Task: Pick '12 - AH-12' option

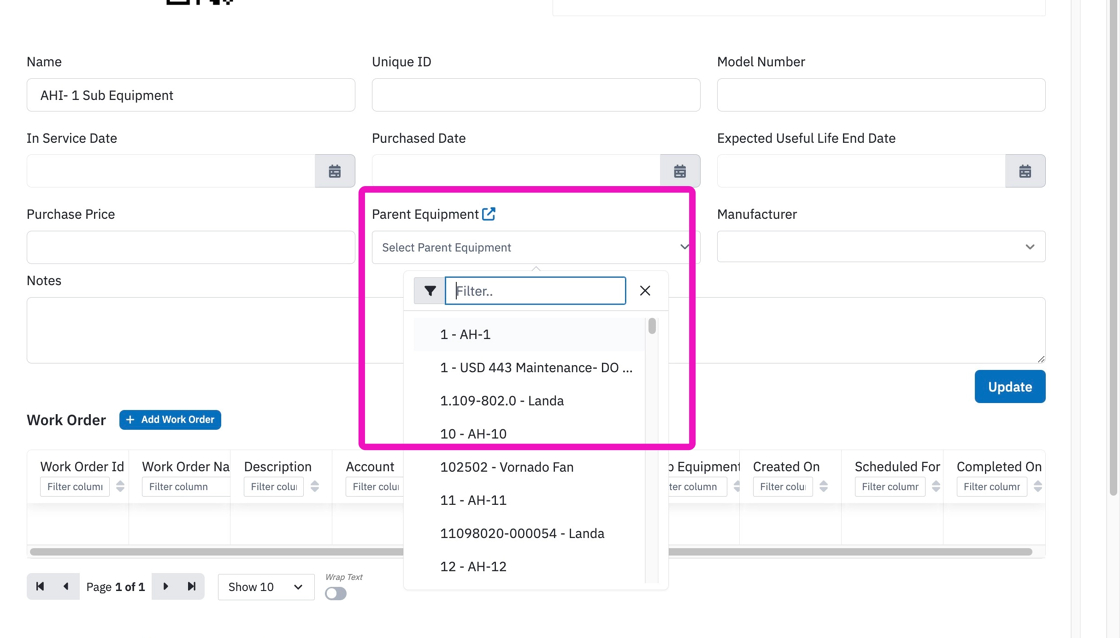Action: pyautogui.click(x=529, y=567)
